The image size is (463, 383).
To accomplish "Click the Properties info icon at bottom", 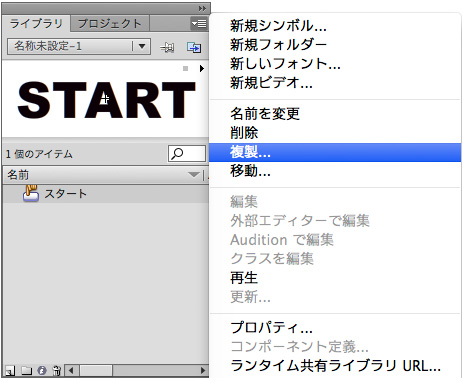I will click(x=42, y=370).
